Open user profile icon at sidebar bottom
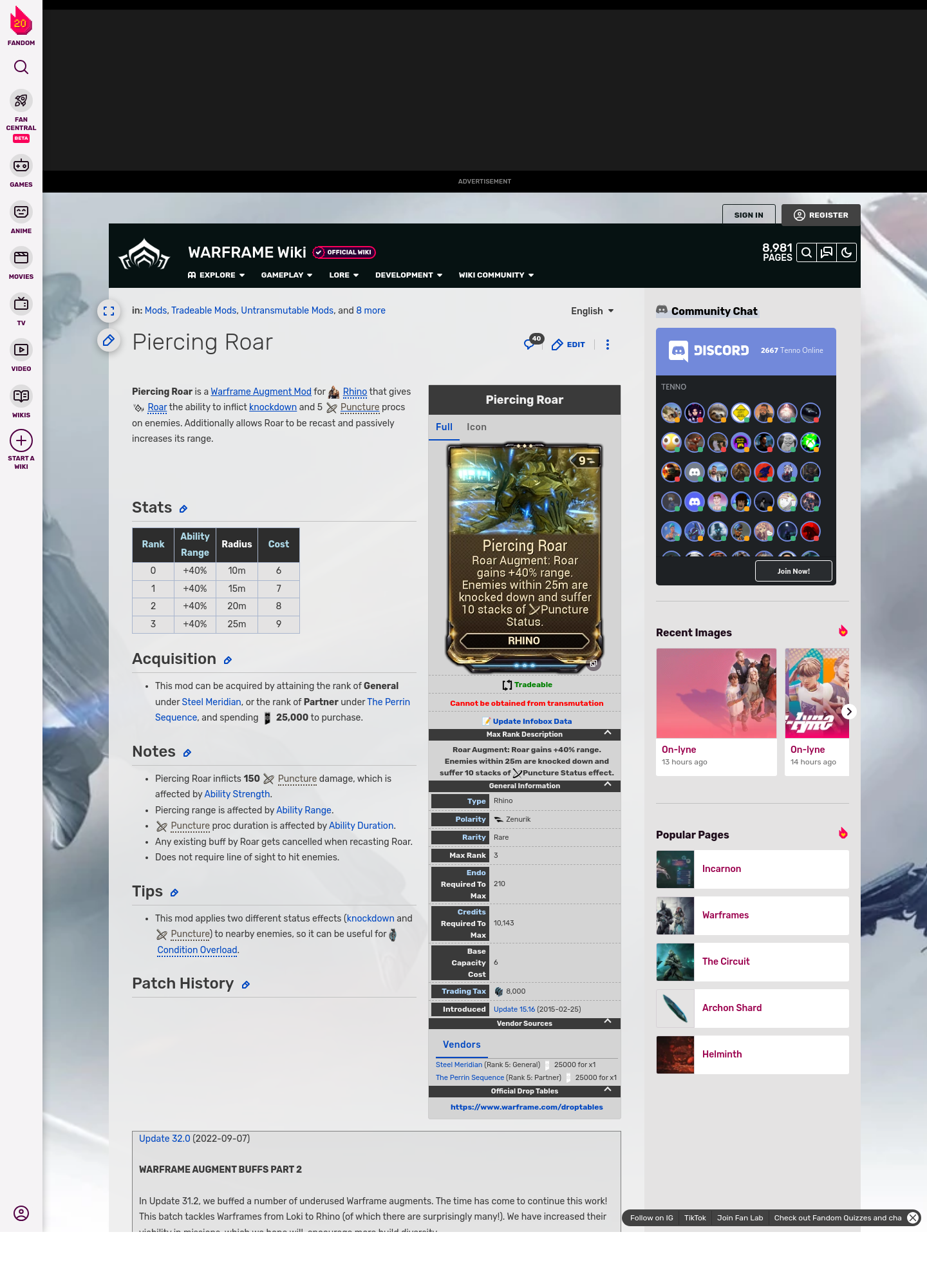This screenshot has height=1288, width=927. pos(21,1213)
